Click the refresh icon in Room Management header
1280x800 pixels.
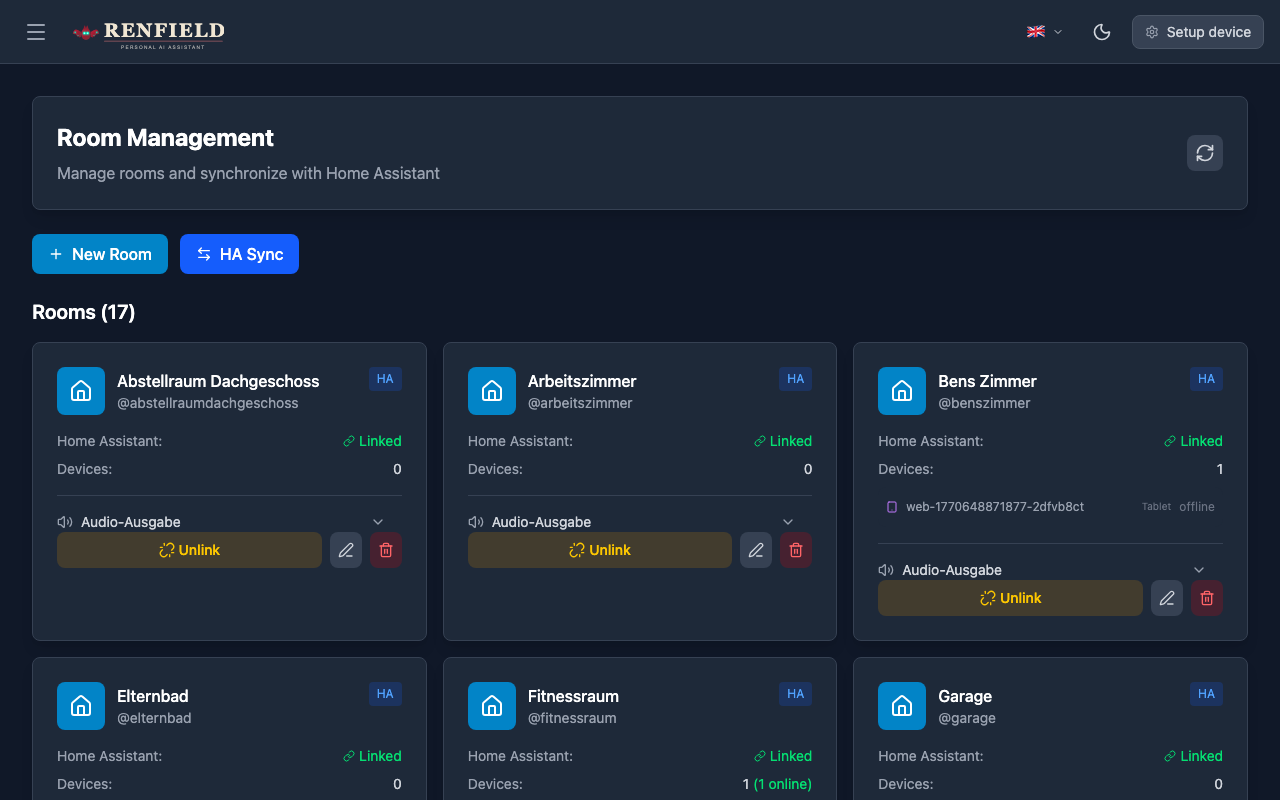click(1204, 153)
